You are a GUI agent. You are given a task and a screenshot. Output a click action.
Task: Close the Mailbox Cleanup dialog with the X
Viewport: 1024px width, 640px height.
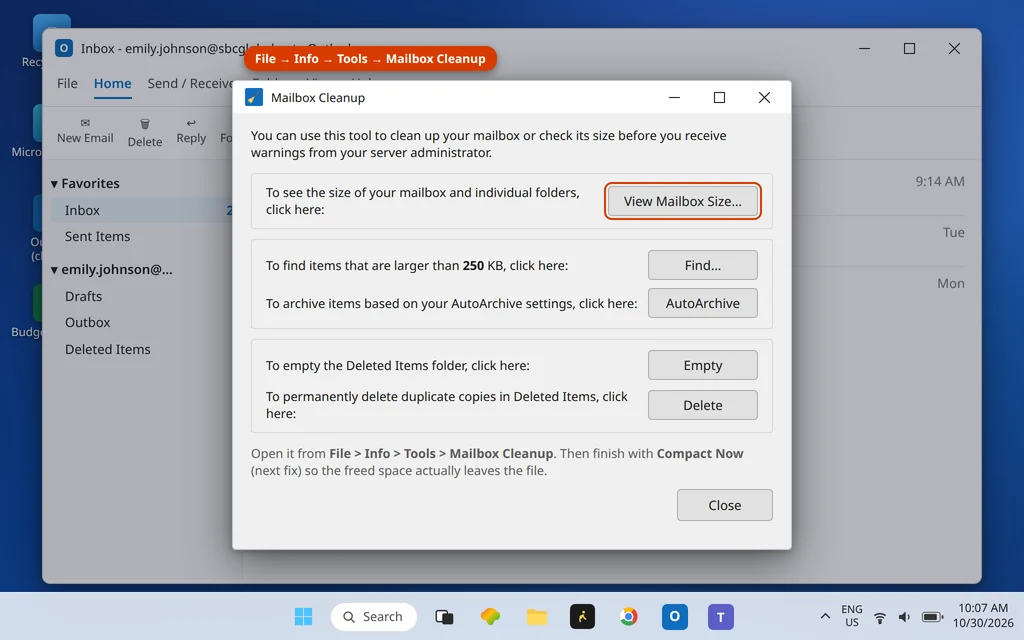tap(764, 97)
